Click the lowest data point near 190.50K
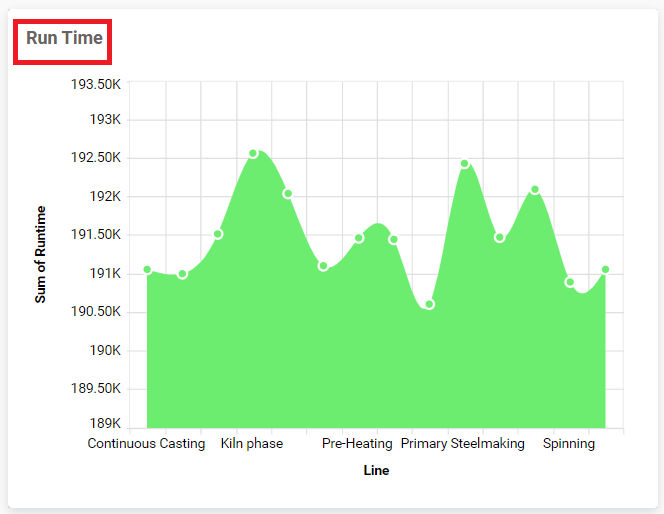Viewport: 664px width, 514px height. coord(429,304)
